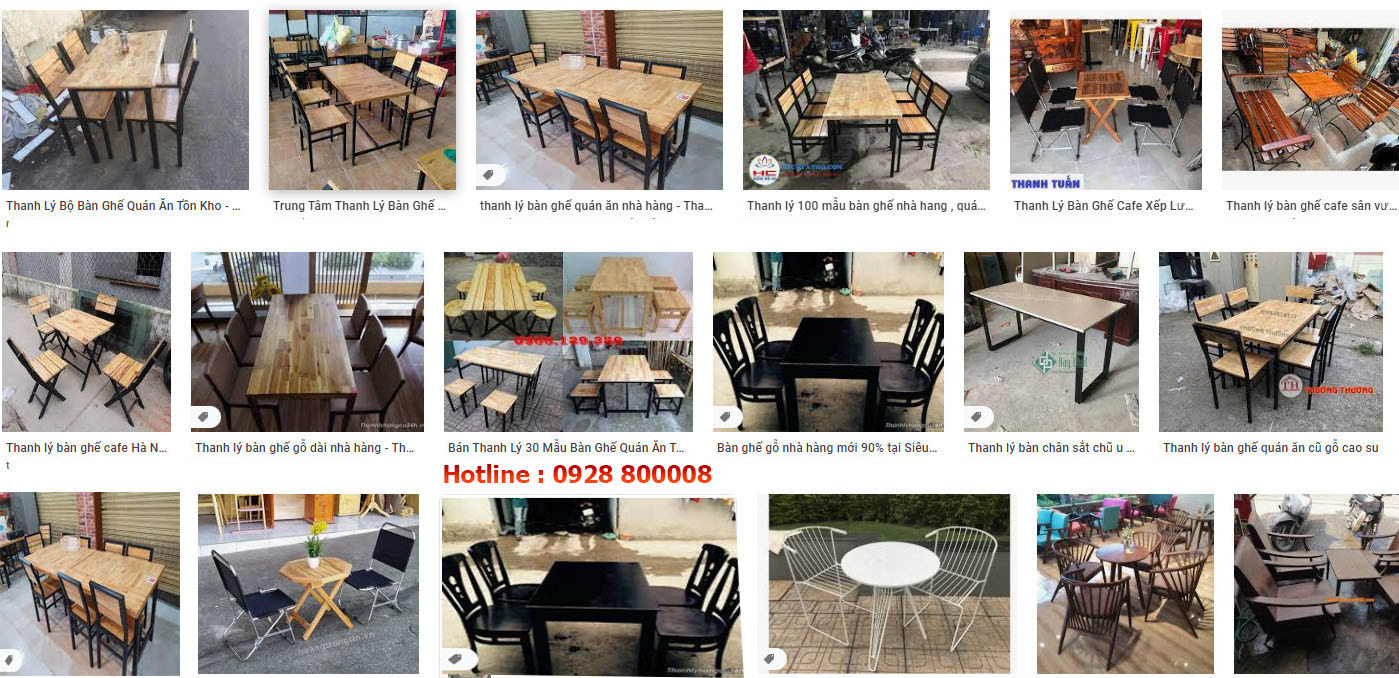1399x678 pixels.
Task: Open the 'Thanh lý bàn ghế cafe sân vườn' link
Action: coord(1311,206)
